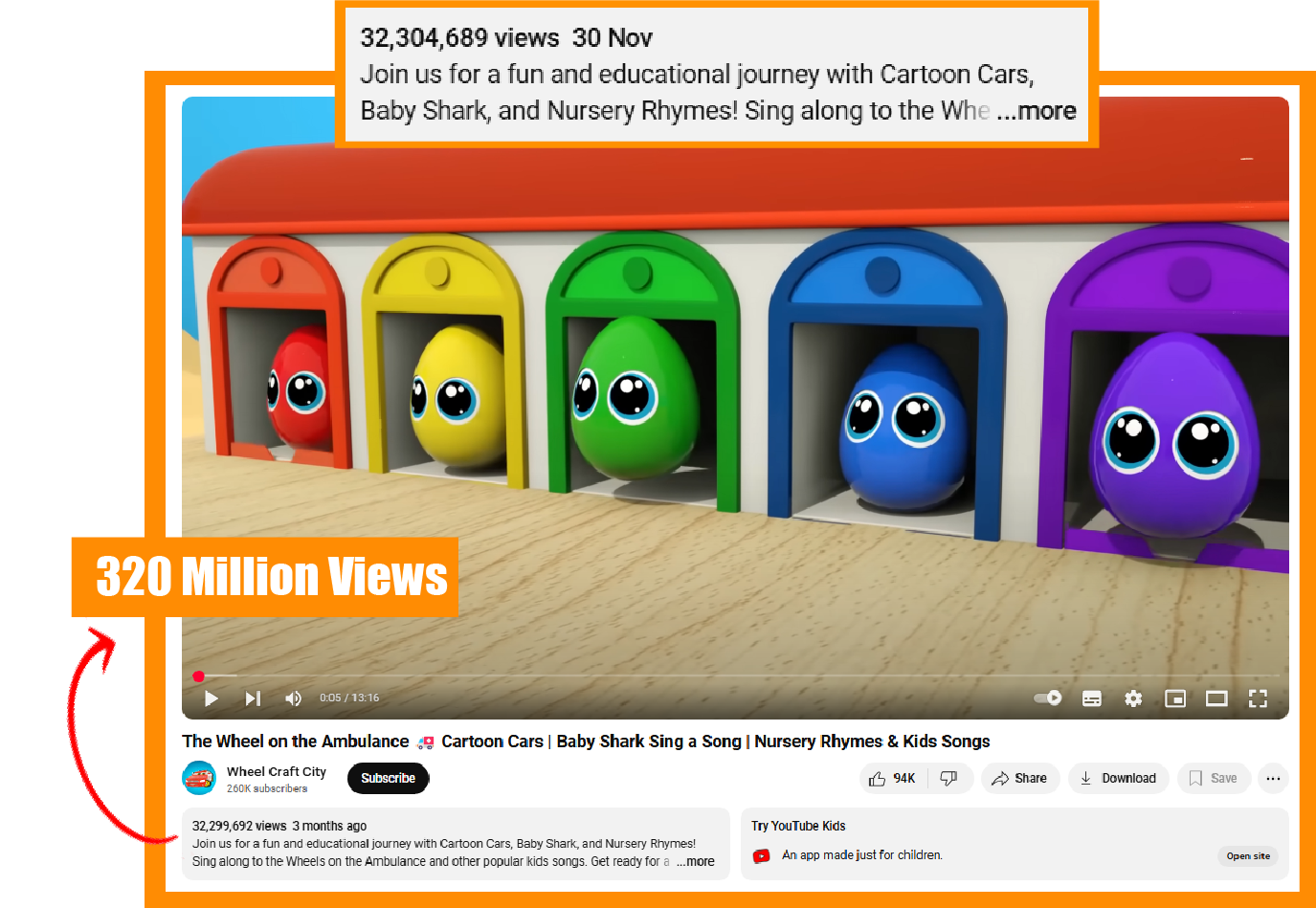Expand the enlarged description's ...more link
Screen dimensions: 1316x908
[1037, 111]
